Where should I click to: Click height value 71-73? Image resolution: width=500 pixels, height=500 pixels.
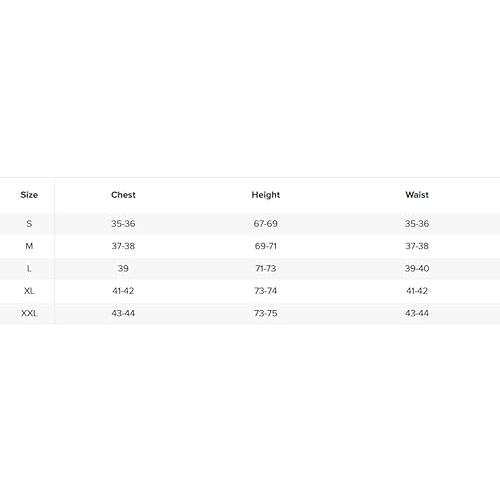[266, 268]
